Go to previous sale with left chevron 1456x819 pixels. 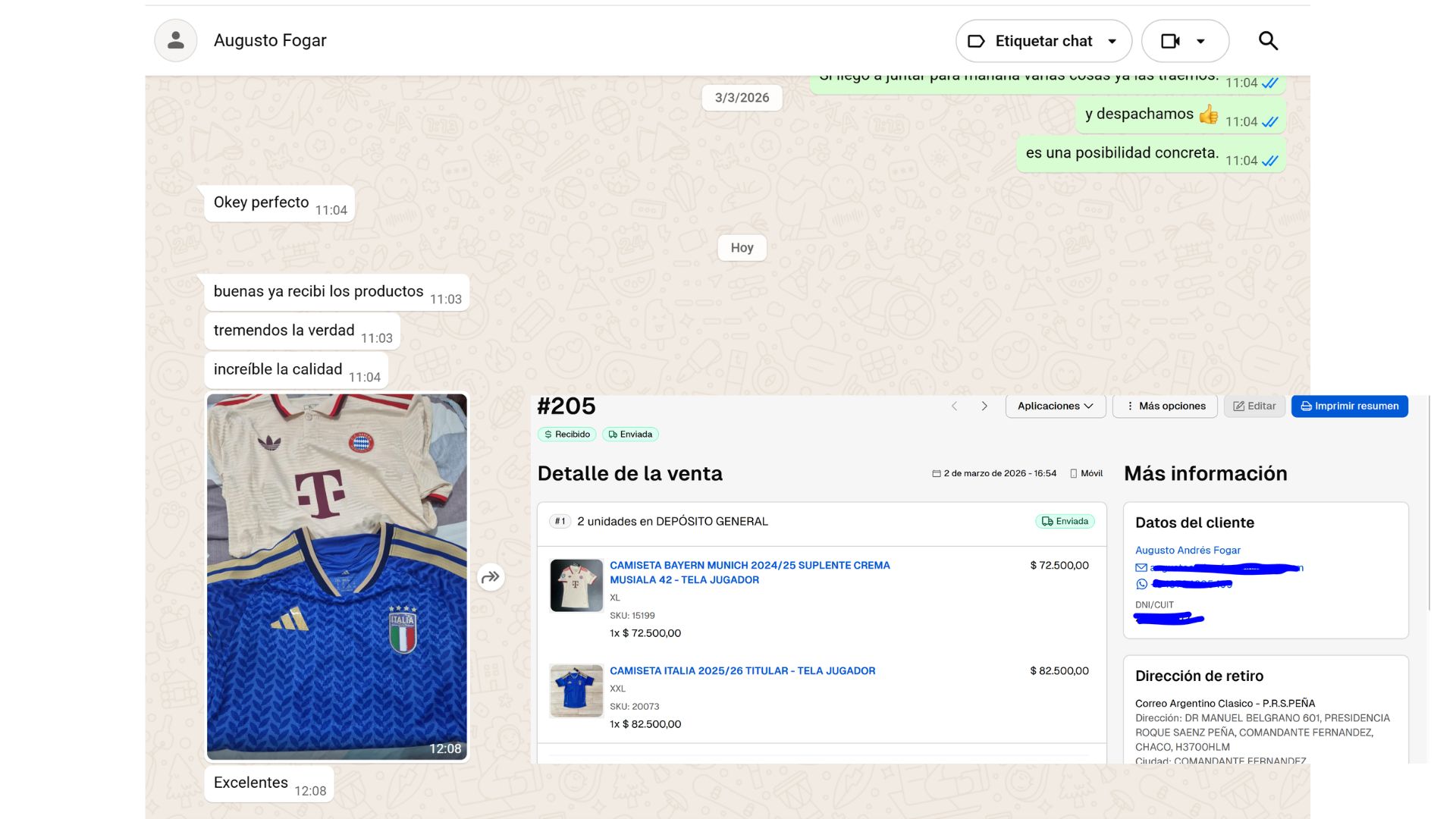[x=955, y=406]
